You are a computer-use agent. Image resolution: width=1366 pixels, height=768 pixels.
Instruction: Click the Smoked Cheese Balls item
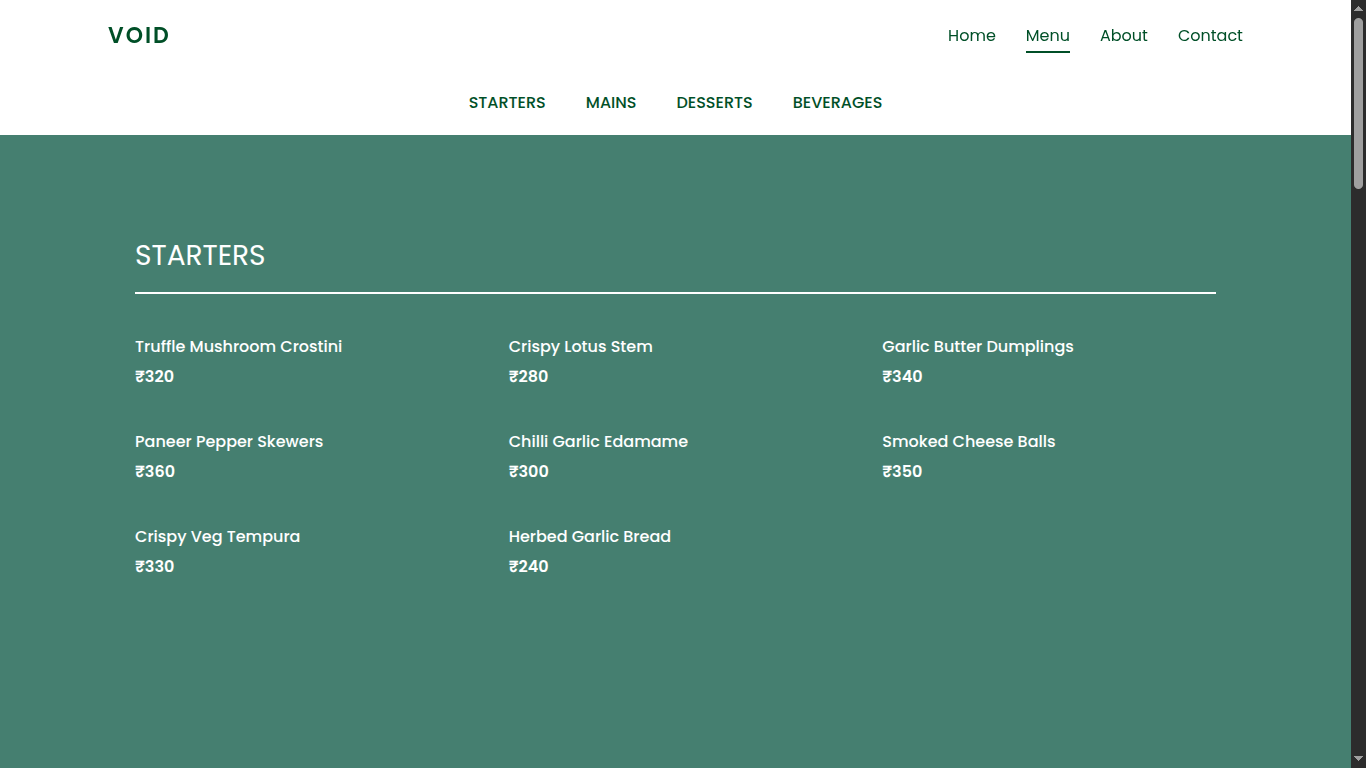(x=968, y=442)
